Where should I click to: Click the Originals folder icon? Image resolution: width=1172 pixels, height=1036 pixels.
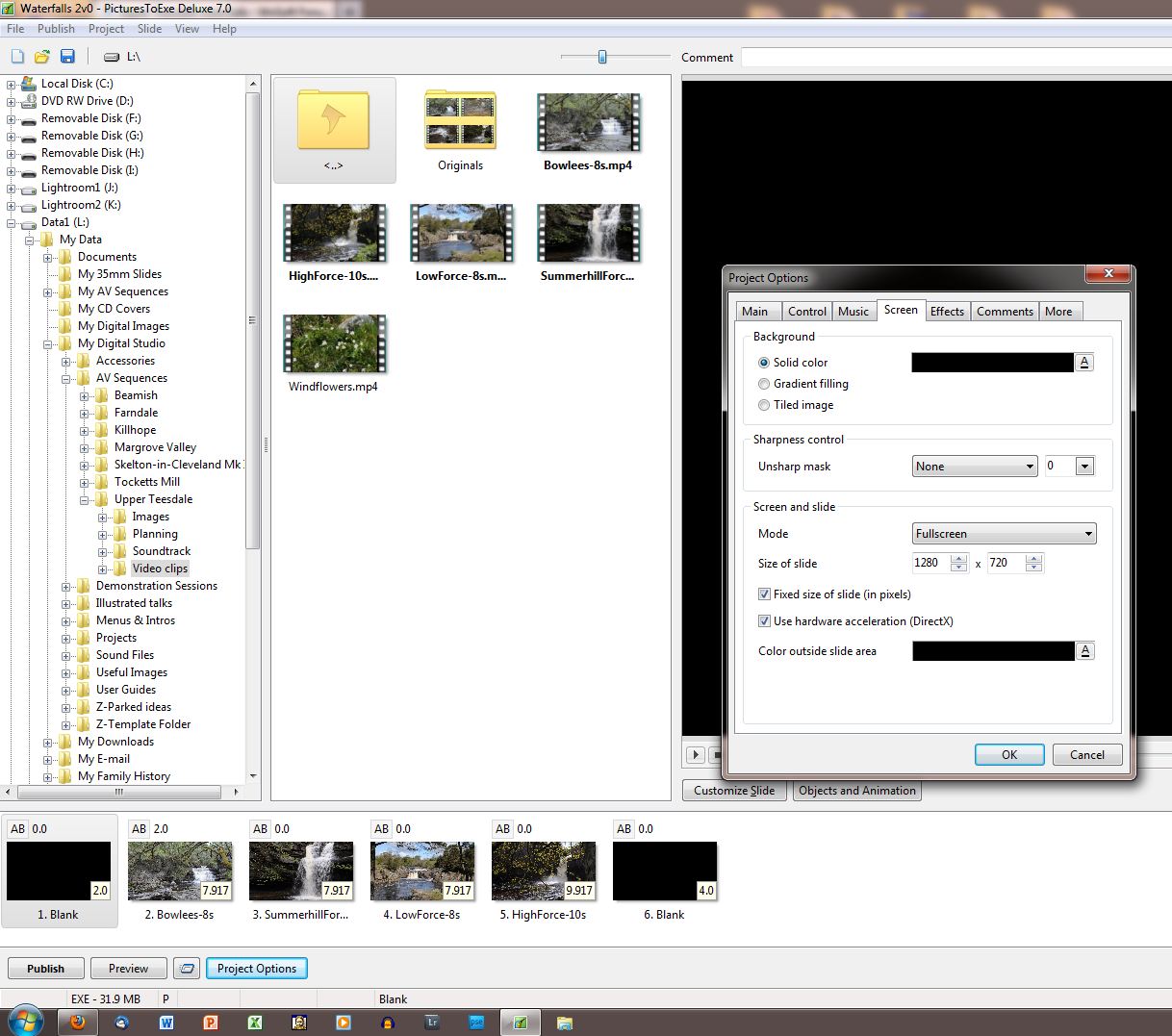[x=460, y=121]
